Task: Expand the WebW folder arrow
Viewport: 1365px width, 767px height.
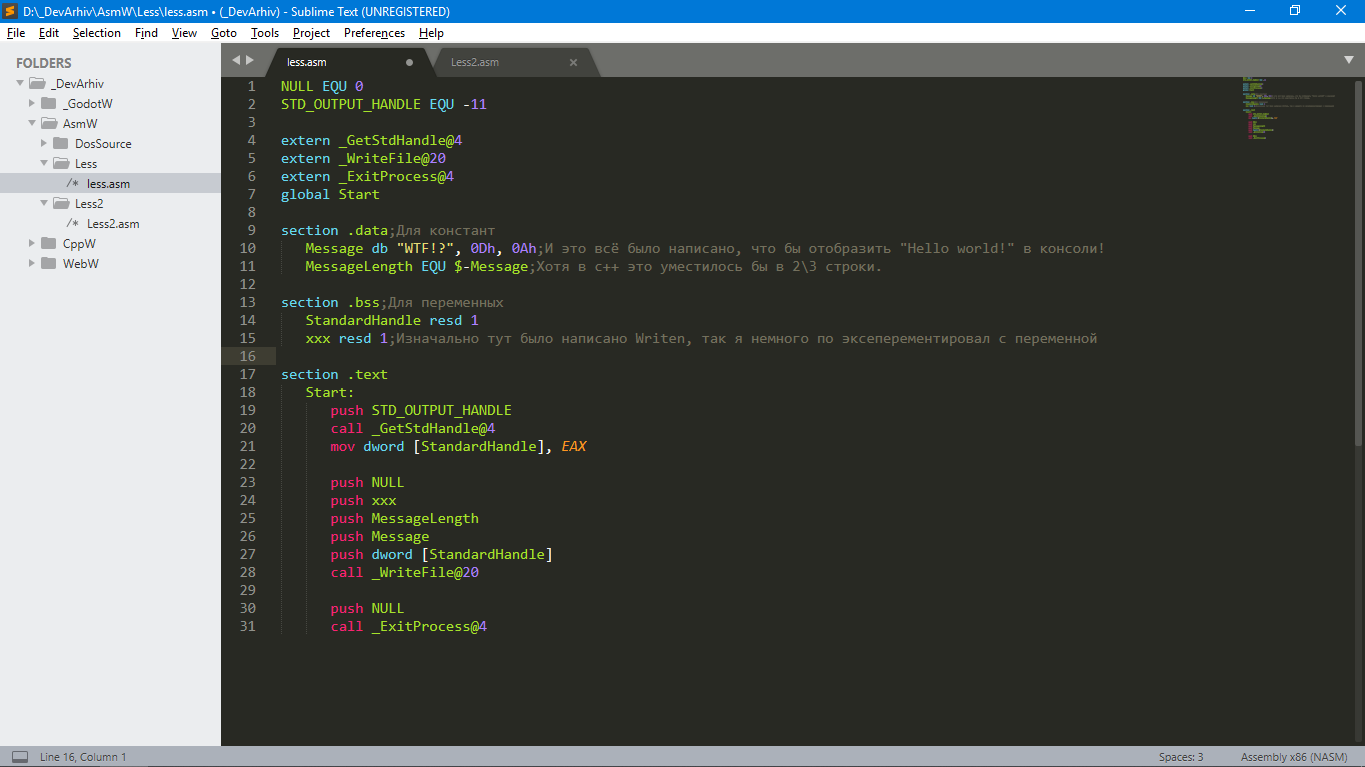Action: [32, 263]
